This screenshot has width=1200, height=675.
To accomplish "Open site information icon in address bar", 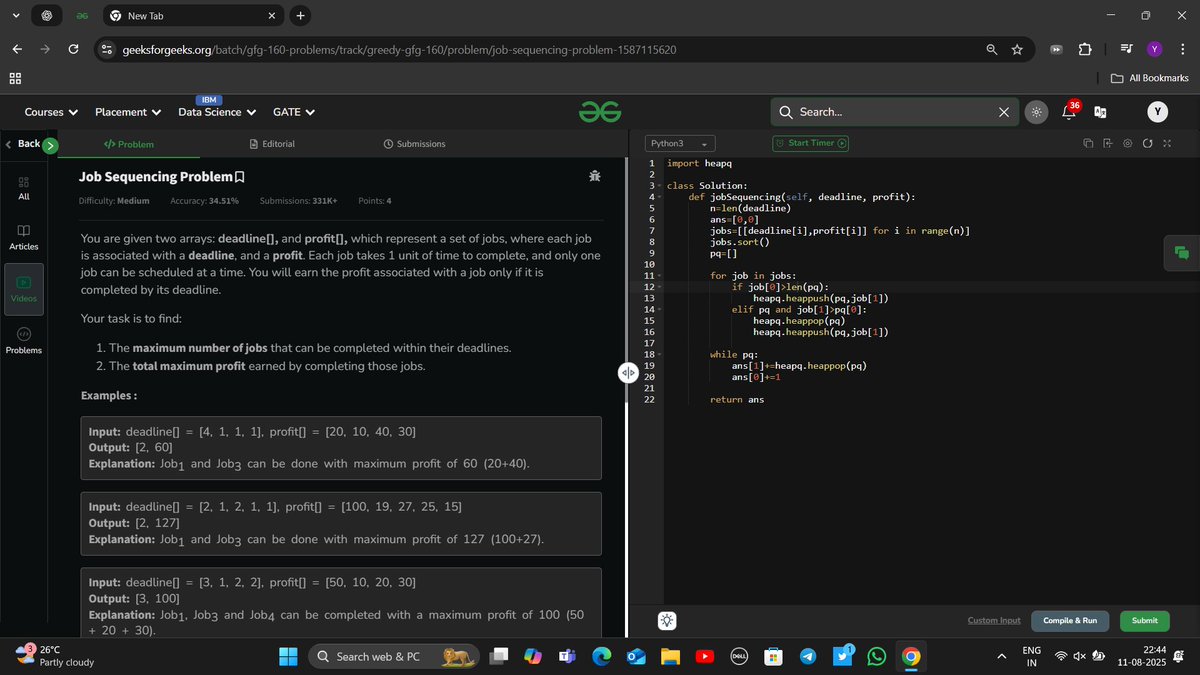I will point(107,49).
